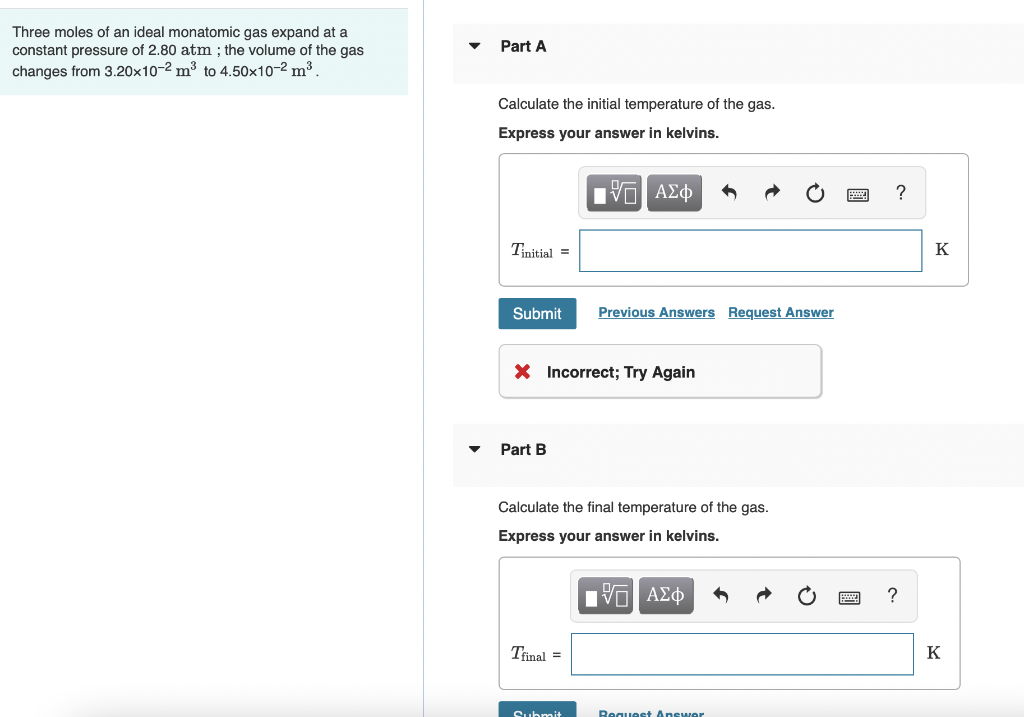Click the redo arrow in Part A toolbar
The height and width of the screenshot is (717, 1024).
(771, 193)
